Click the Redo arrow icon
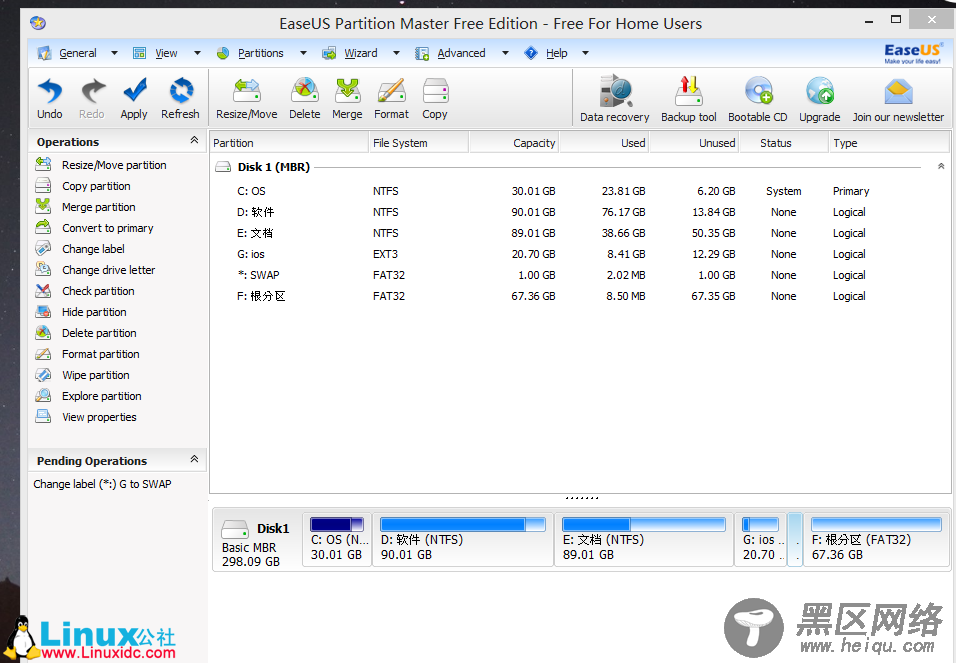Viewport: 956px width, 663px height. click(x=92, y=91)
